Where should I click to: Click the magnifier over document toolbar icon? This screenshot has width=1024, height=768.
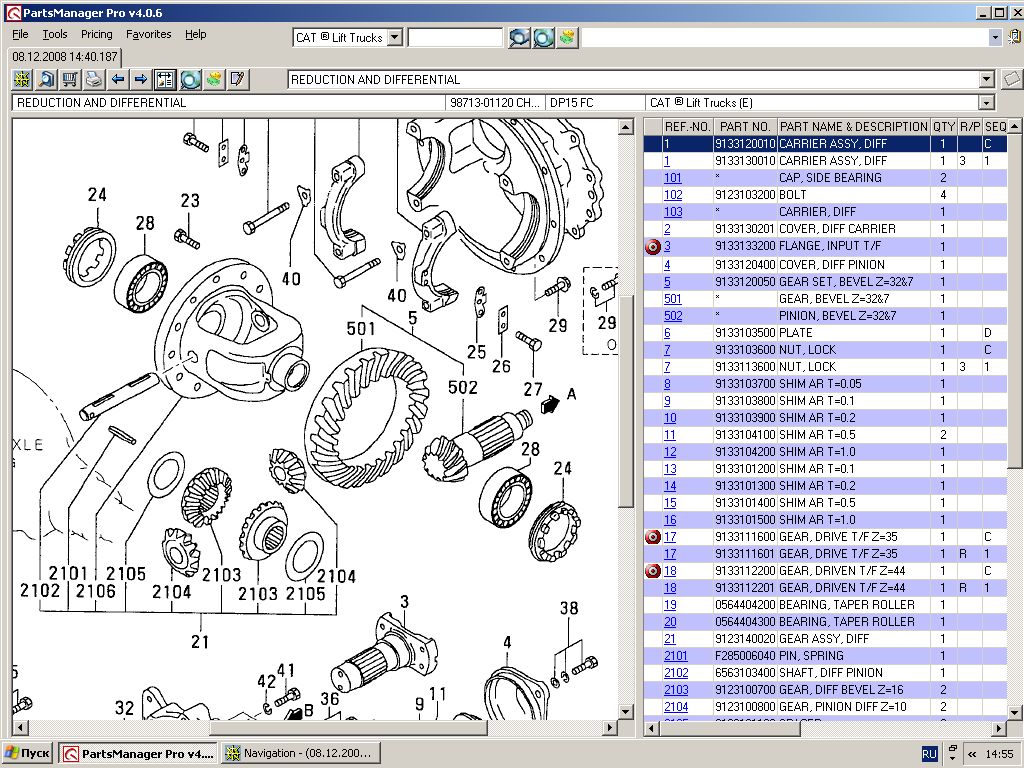click(x=46, y=79)
